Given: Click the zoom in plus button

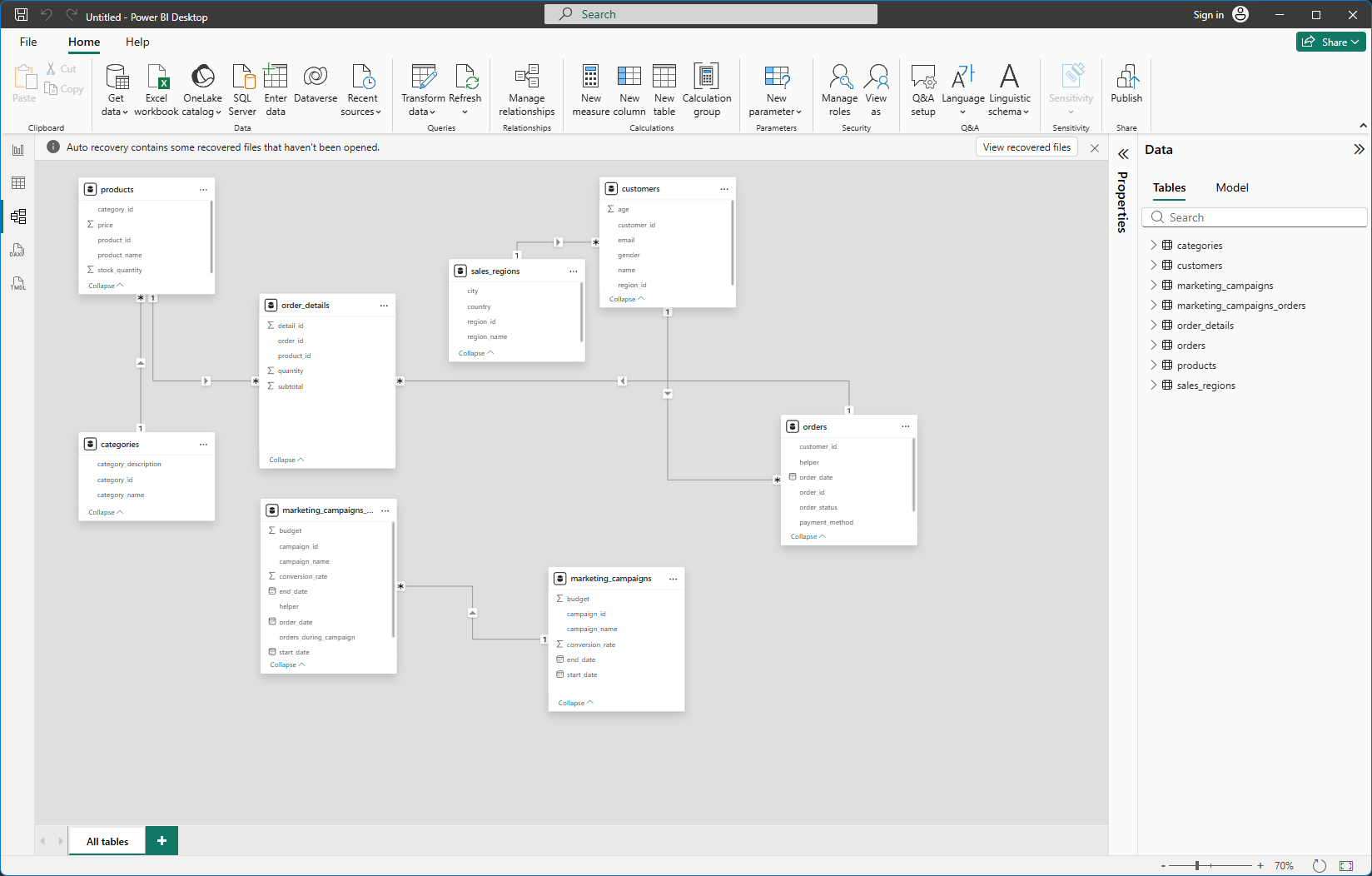Looking at the screenshot, I should pos(1260,866).
